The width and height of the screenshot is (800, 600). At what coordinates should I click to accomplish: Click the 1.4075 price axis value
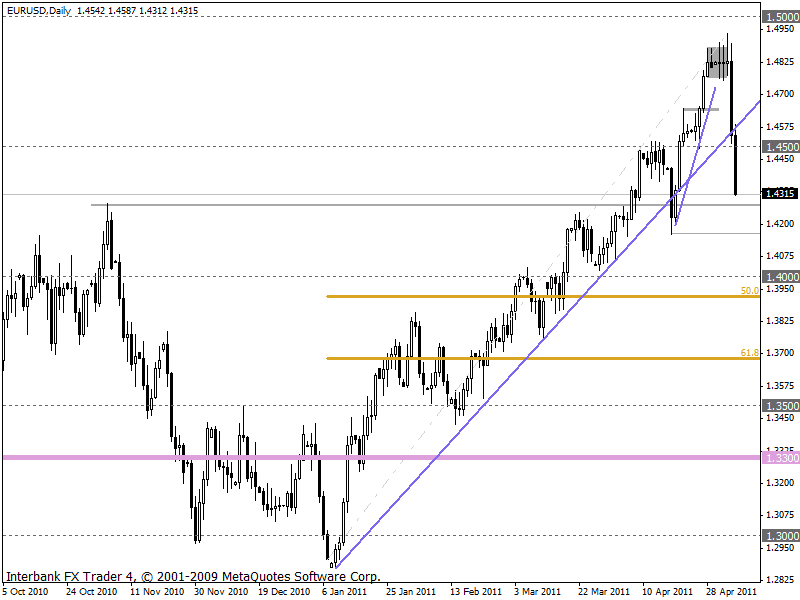pos(780,256)
